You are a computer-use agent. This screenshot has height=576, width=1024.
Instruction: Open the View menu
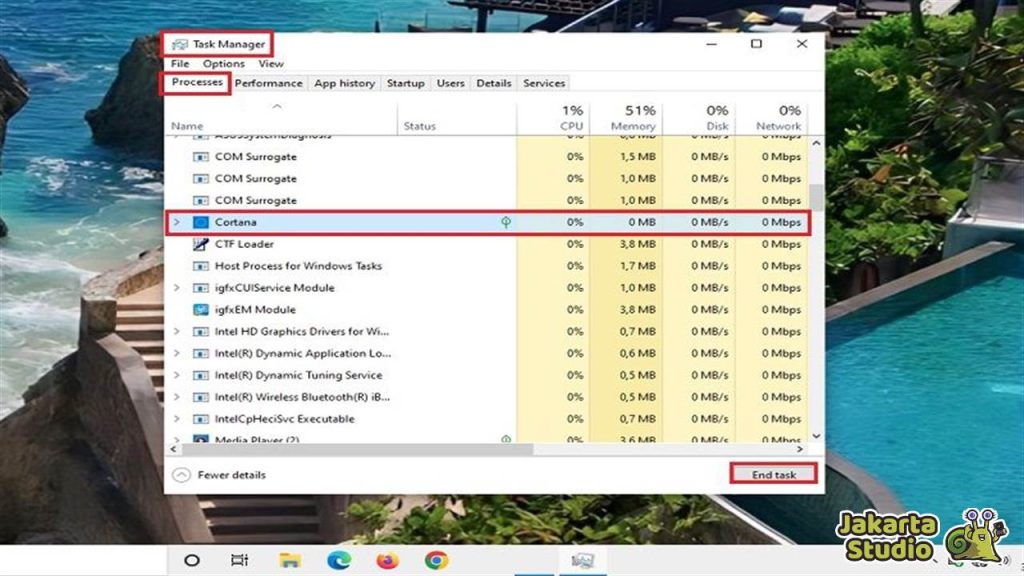(x=270, y=64)
